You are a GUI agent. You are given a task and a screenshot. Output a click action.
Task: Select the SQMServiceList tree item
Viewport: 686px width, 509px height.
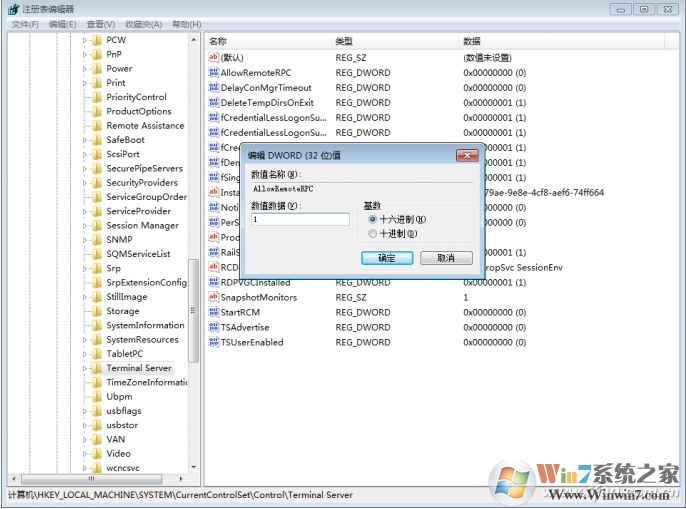tap(138, 254)
